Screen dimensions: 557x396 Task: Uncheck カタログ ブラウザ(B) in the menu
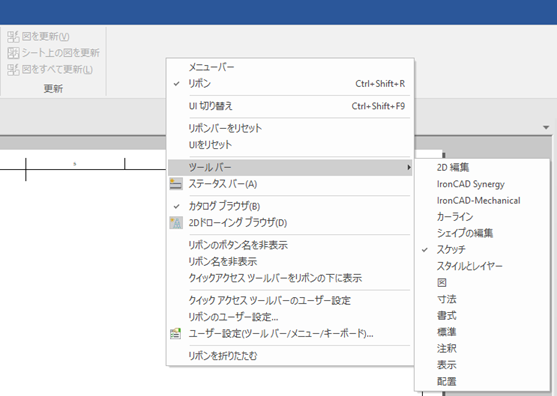pyautogui.click(x=290, y=206)
